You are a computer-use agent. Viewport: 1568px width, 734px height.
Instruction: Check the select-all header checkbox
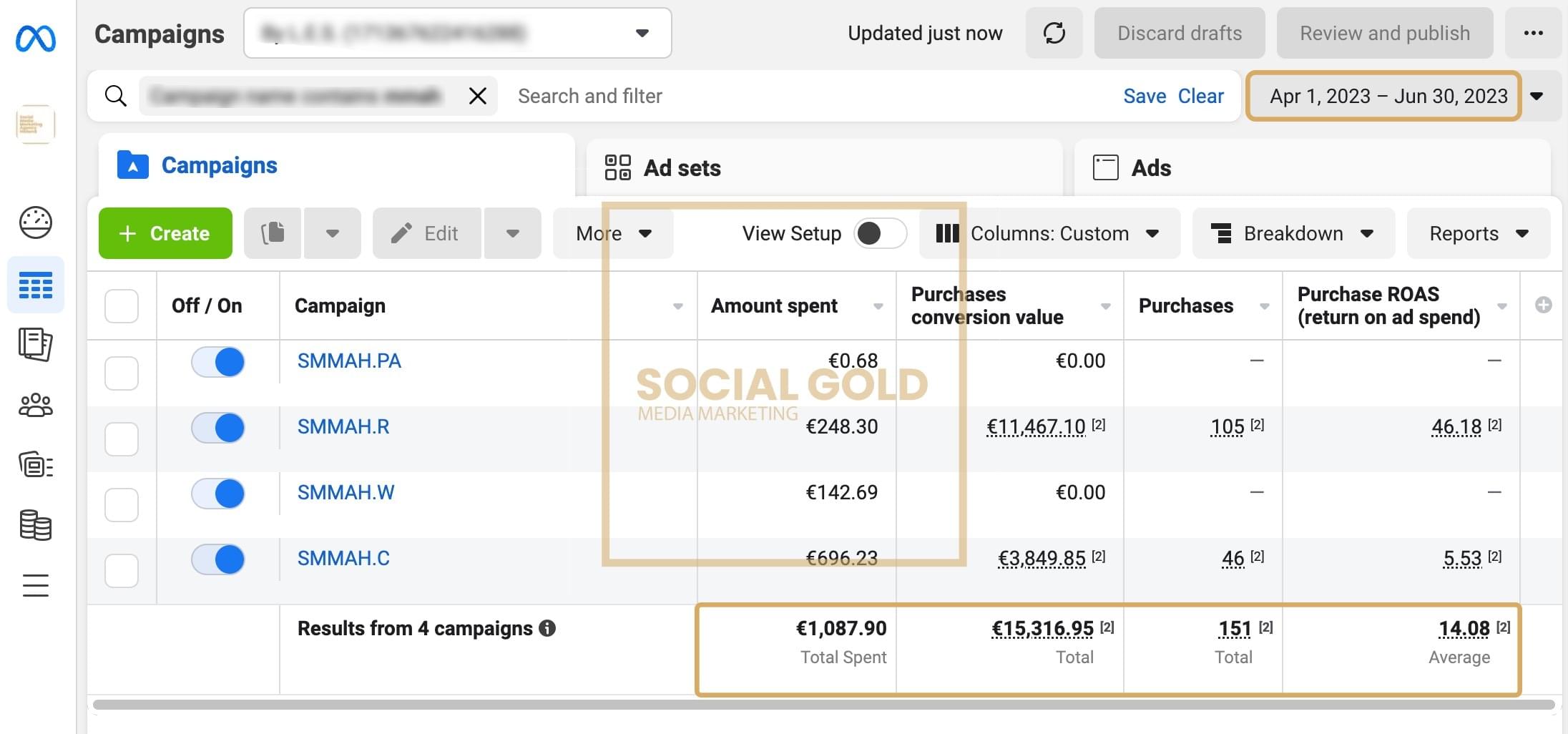(122, 306)
